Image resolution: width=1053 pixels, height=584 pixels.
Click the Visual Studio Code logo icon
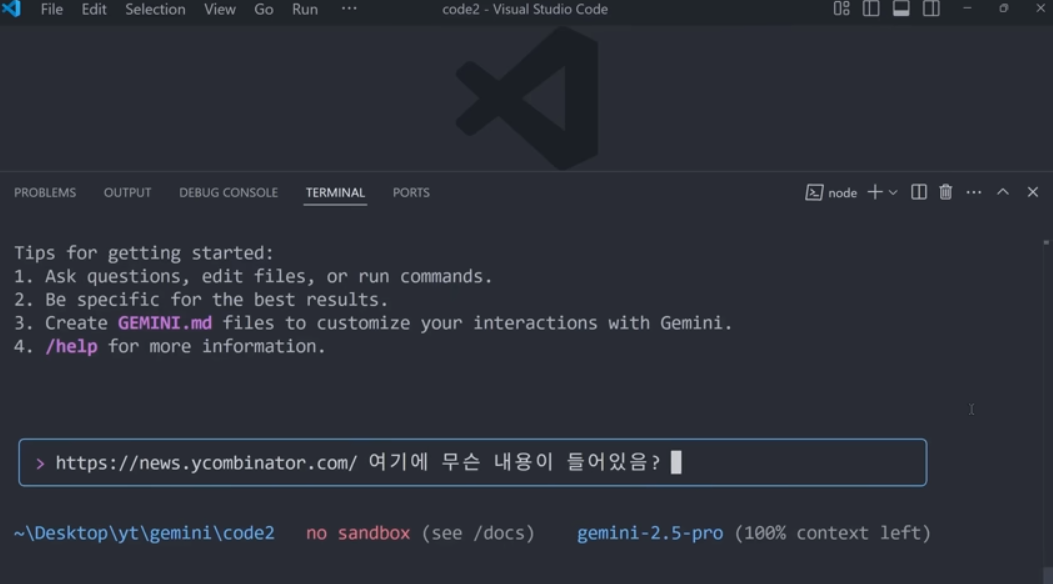pyautogui.click(x=11, y=9)
